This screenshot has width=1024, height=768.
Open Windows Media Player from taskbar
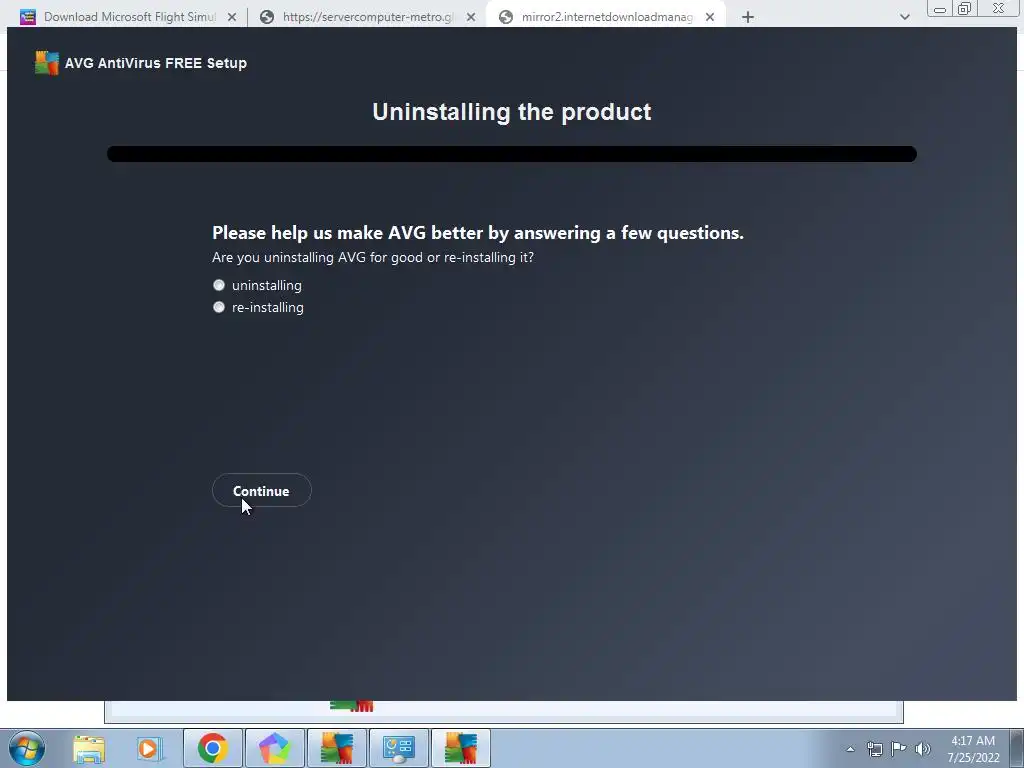(x=150, y=748)
